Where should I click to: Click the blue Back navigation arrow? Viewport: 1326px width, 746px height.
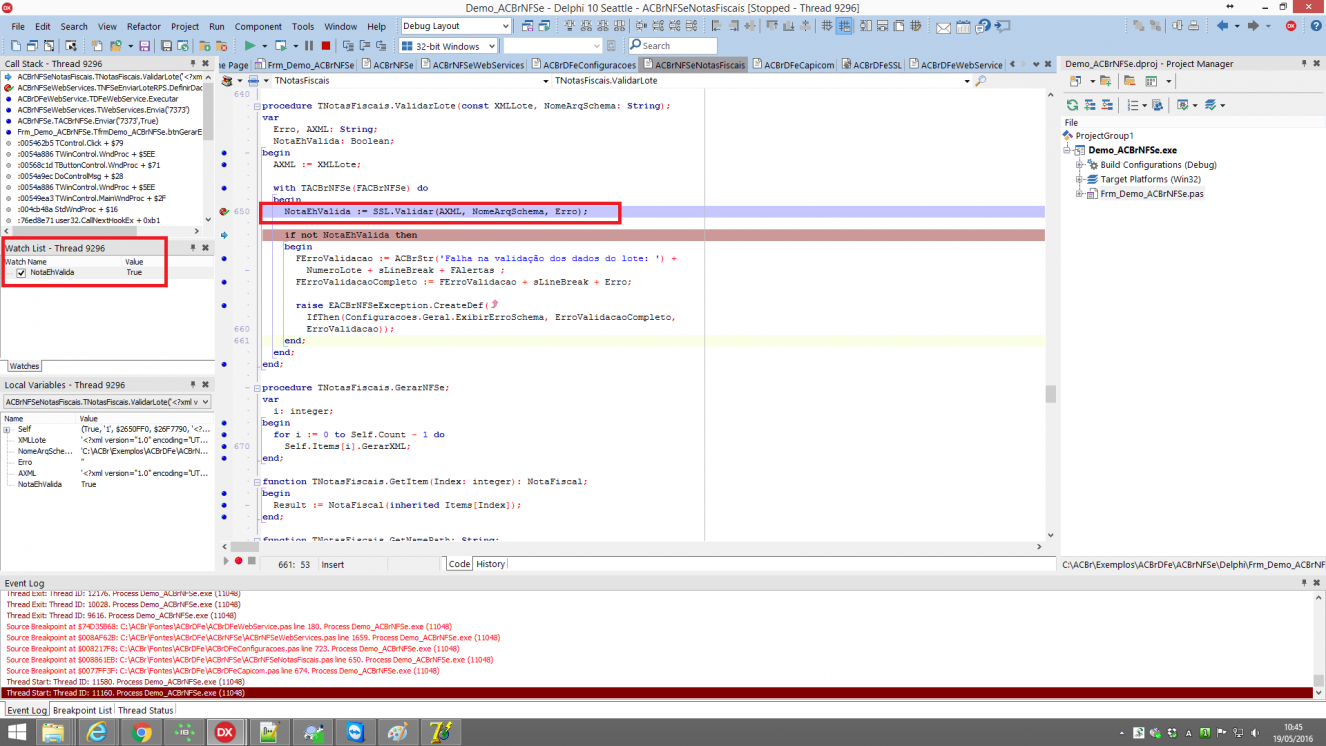[x=1222, y=26]
